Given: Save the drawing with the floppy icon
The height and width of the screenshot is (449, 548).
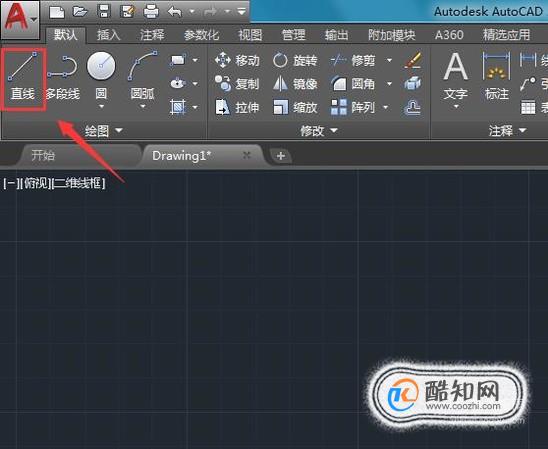Looking at the screenshot, I should click(104, 12).
